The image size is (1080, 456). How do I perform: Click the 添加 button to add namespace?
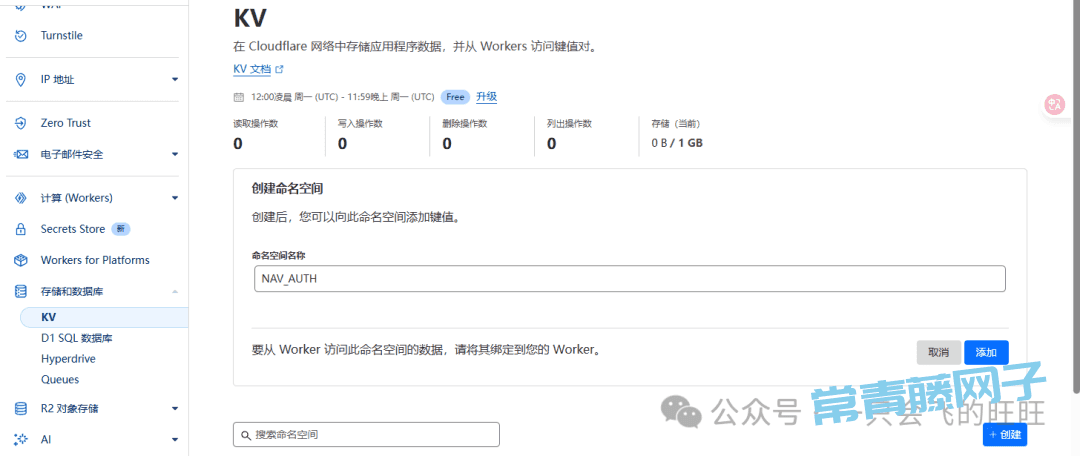click(986, 353)
